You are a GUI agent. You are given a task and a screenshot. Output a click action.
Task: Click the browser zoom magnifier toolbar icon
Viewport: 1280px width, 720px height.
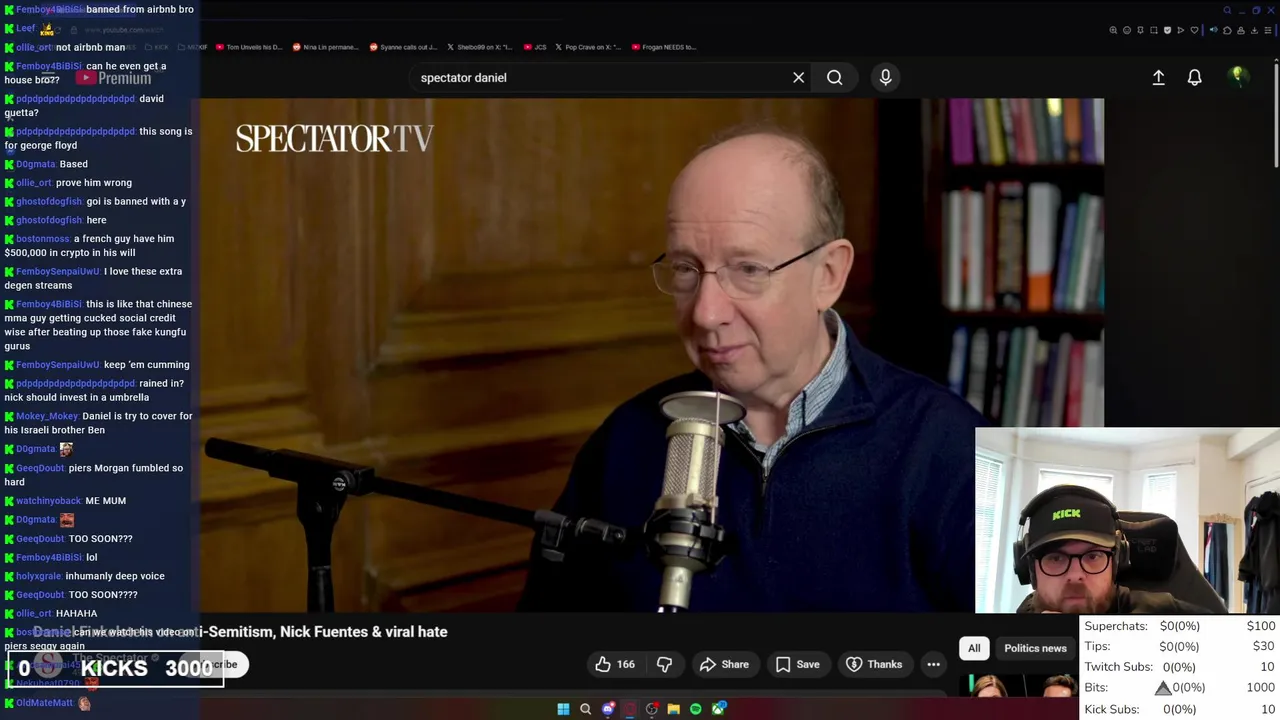[x=1113, y=30]
